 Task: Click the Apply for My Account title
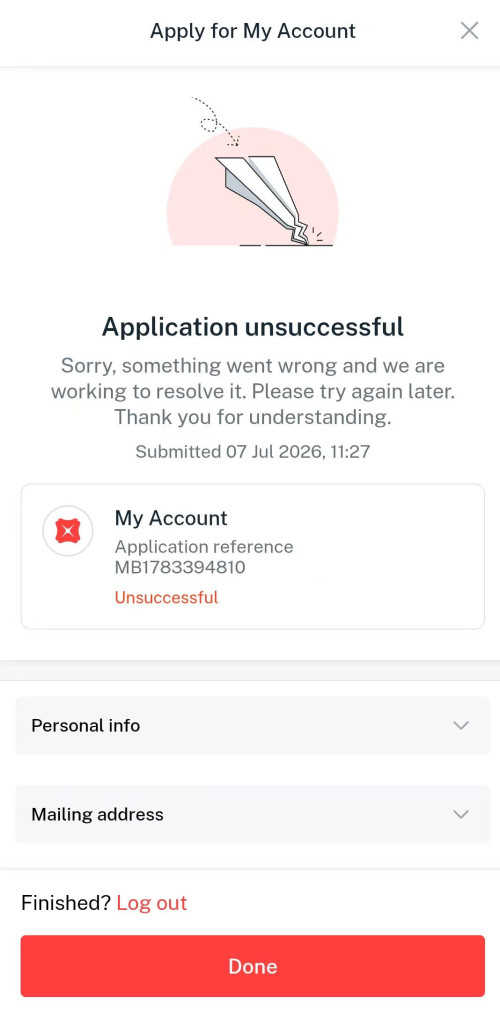253,31
